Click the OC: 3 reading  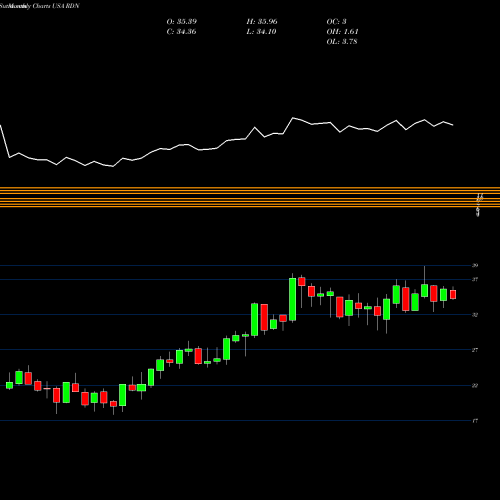pos(337,22)
